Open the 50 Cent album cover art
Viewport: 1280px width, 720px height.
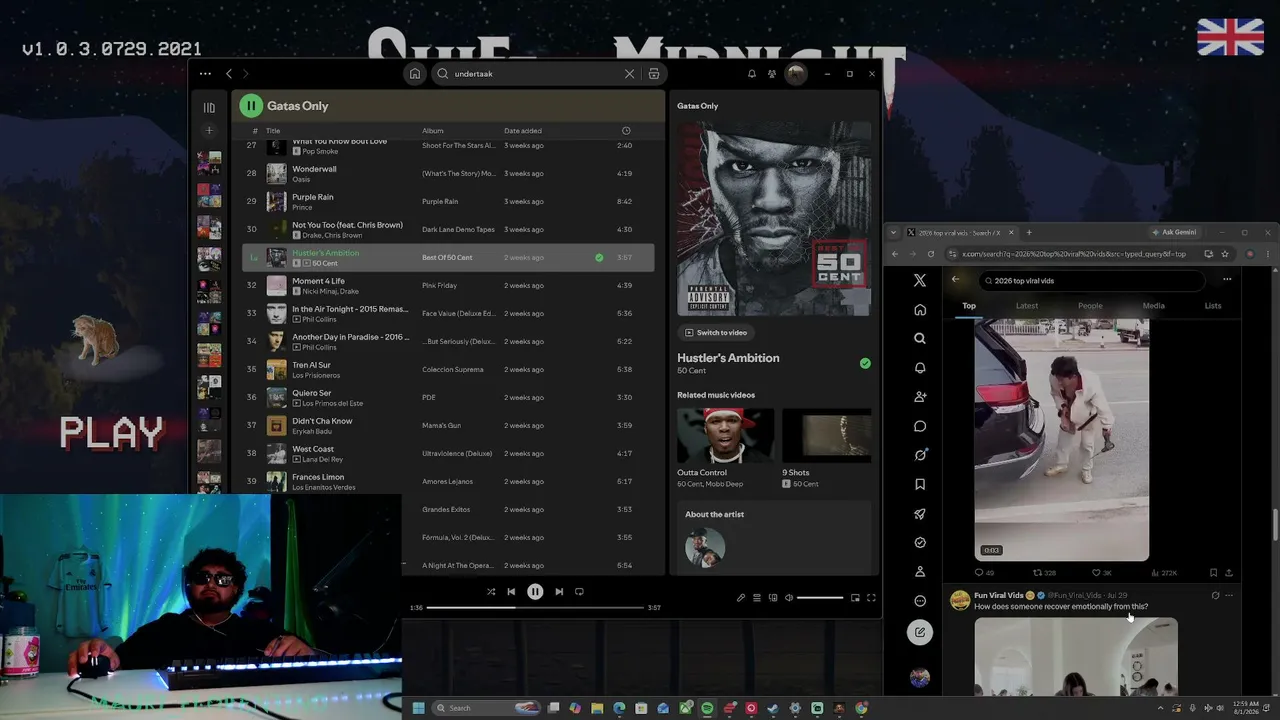[x=774, y=218]
